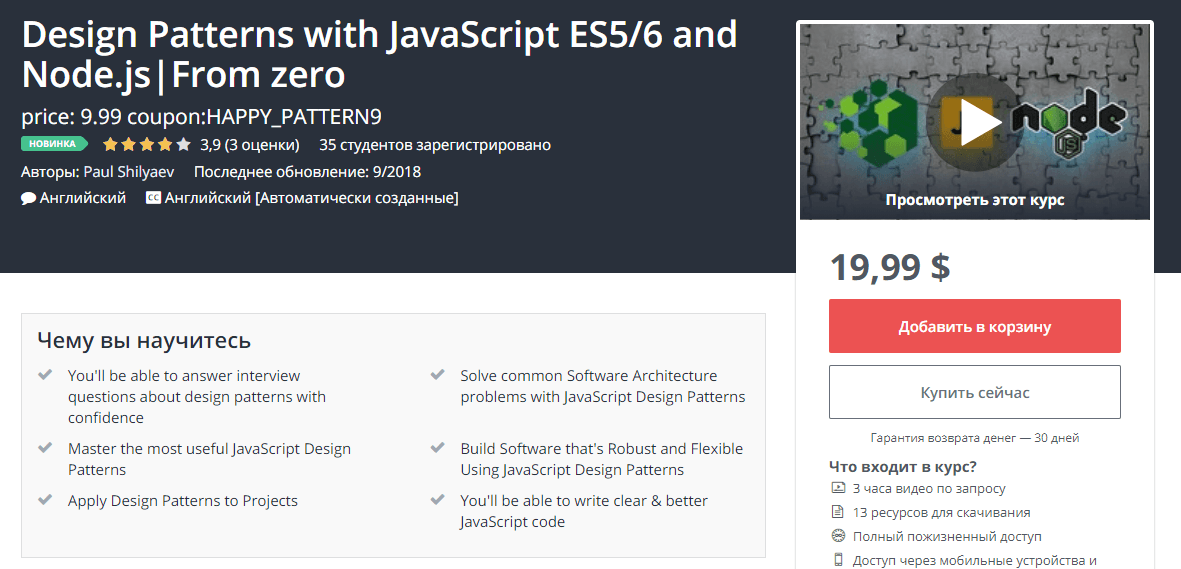
Task: Click 'answer interview questions' learning item text
Action: (x=197, y=396)
